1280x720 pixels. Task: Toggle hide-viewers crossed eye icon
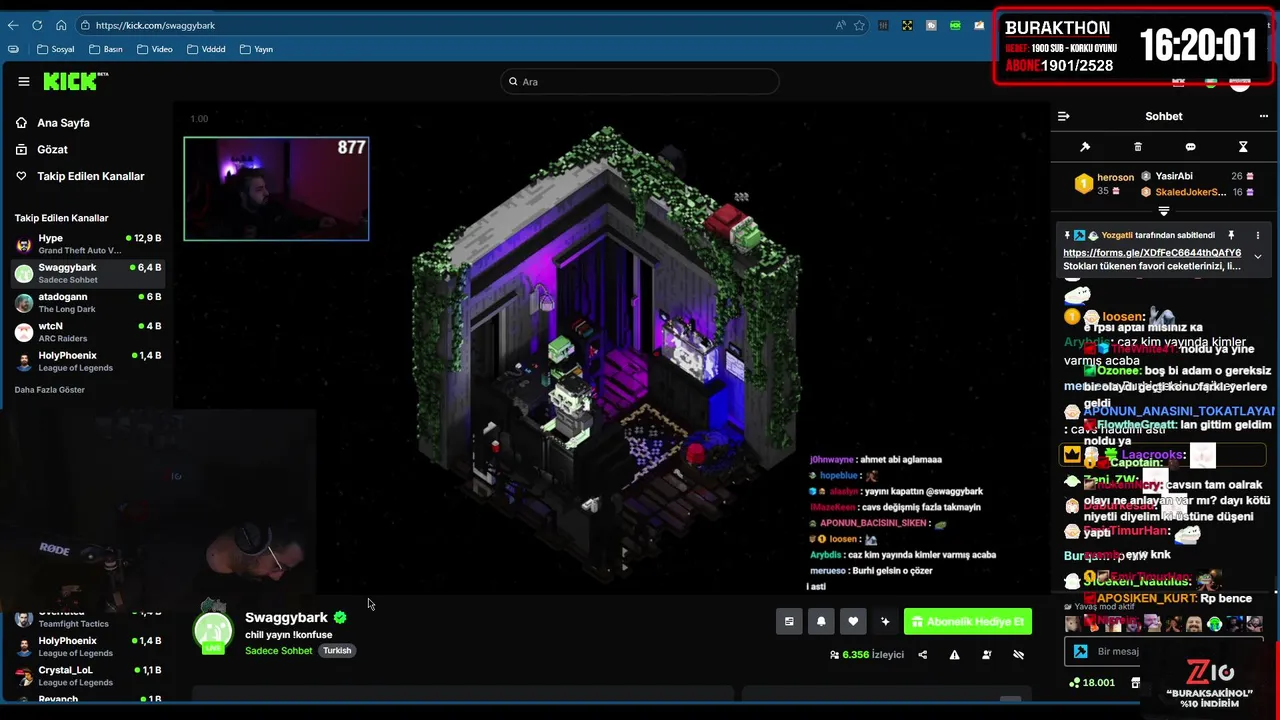1018,655
